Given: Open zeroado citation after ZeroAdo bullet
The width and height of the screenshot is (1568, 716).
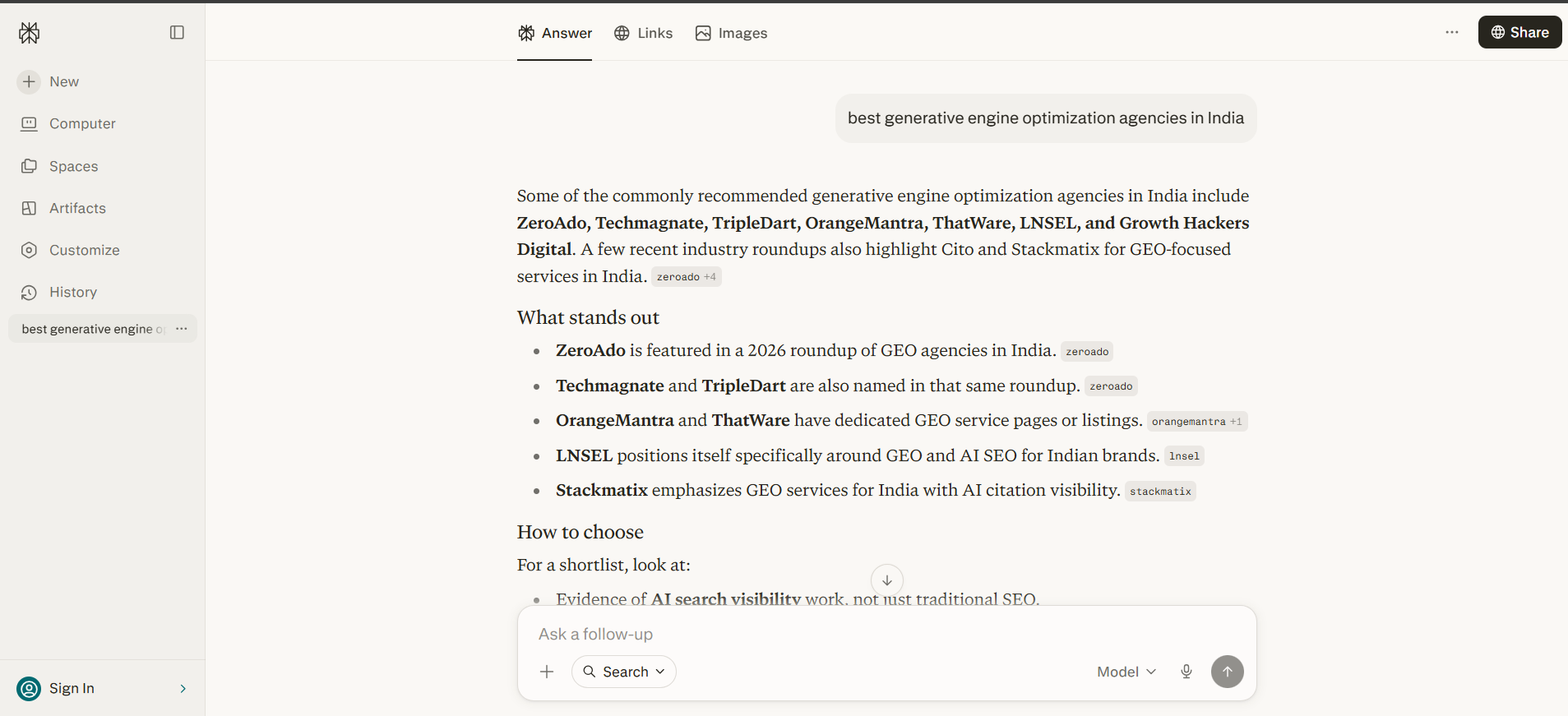Looking at the screenshot, I should (x=1087, y=352).
